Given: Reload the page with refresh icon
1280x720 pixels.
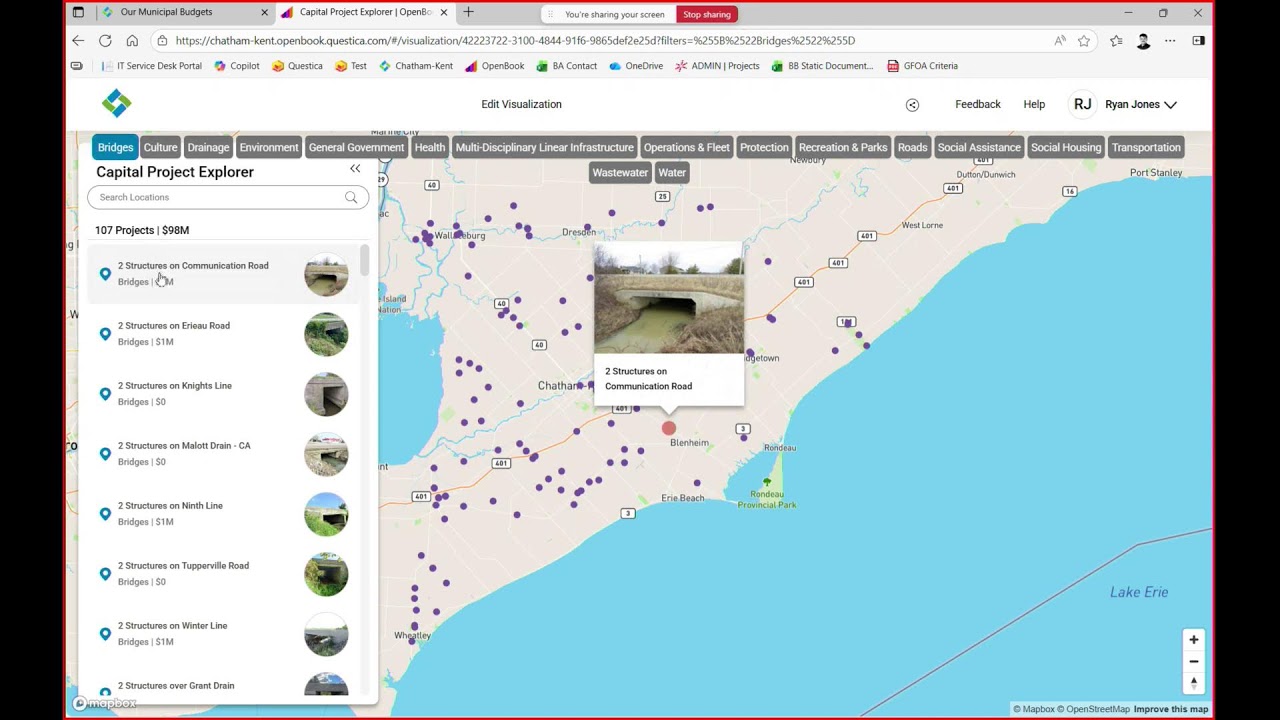Looking at the screenshot, I should pos(105,41).
